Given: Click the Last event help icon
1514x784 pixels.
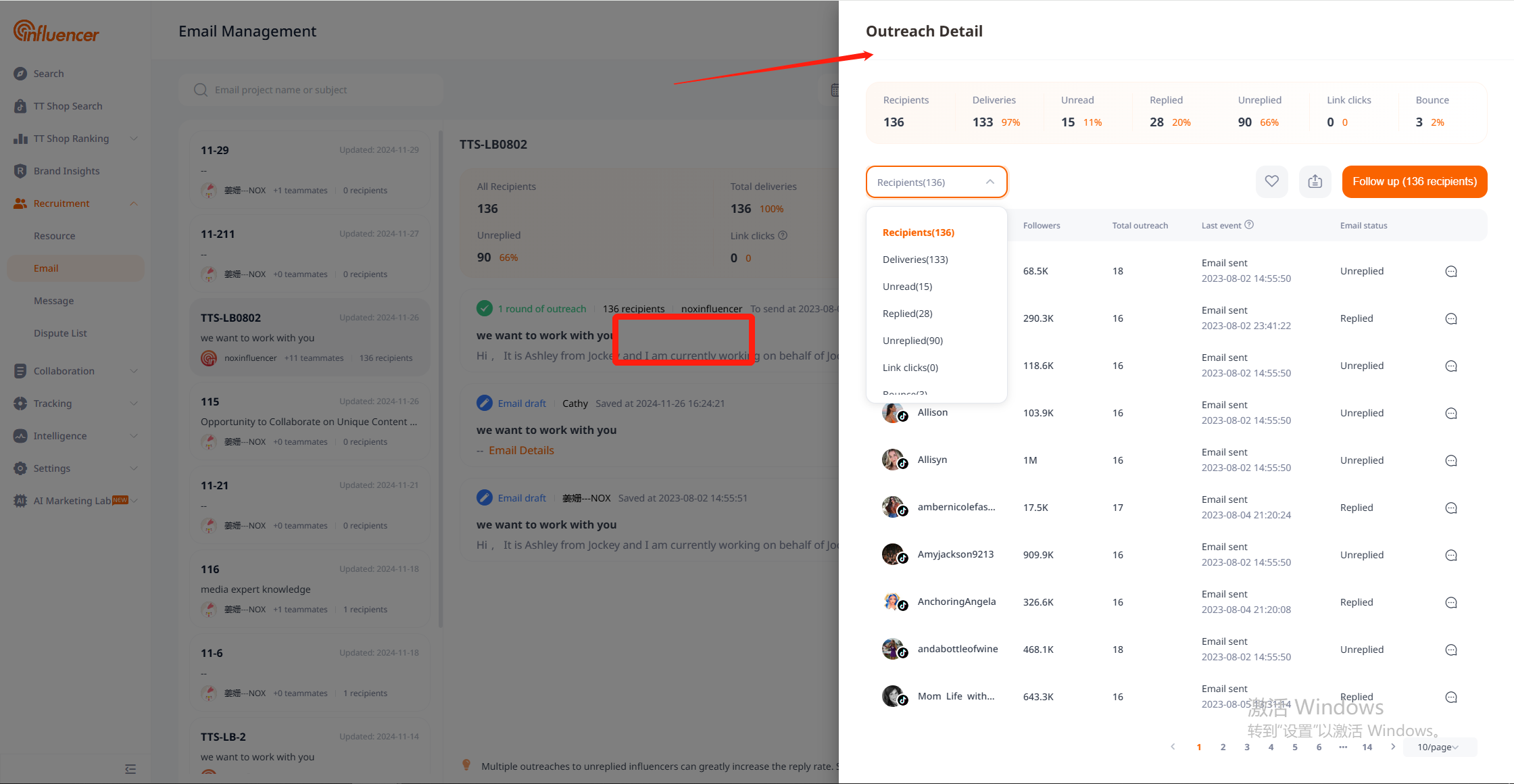Looking at the screenshot, I should click(x=1249, y=225).
